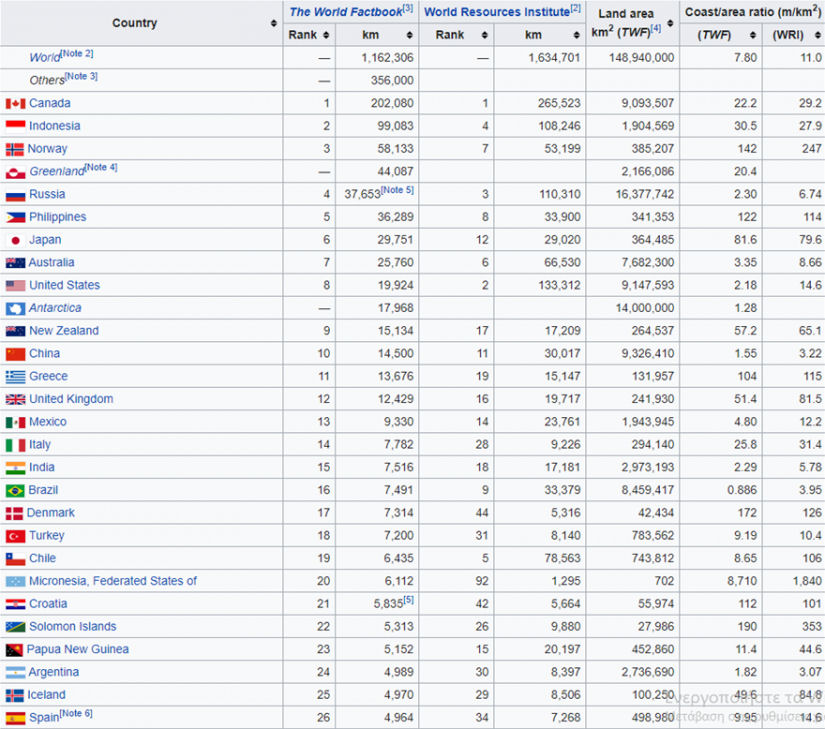Click the Solomon Islands flag icon
825x729 pixels.
(15, 626)
